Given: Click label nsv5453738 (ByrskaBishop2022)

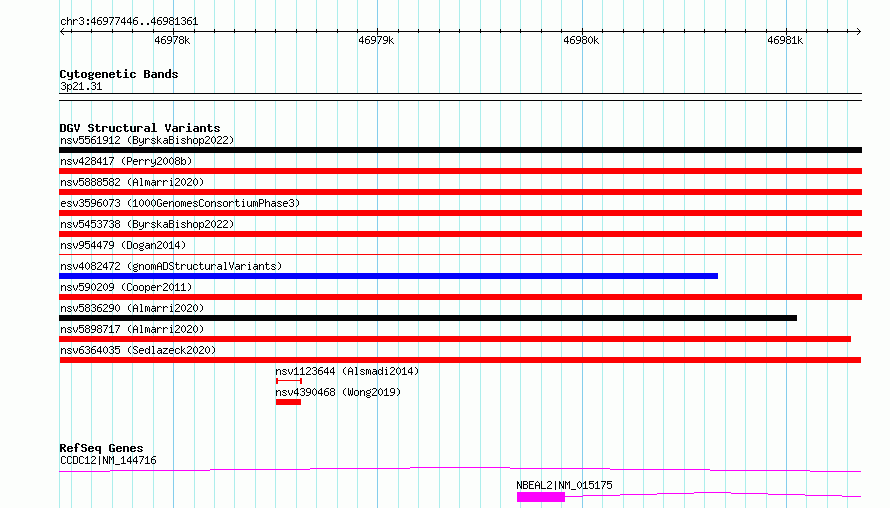Looking at the screenshot, I should point(147,224).
